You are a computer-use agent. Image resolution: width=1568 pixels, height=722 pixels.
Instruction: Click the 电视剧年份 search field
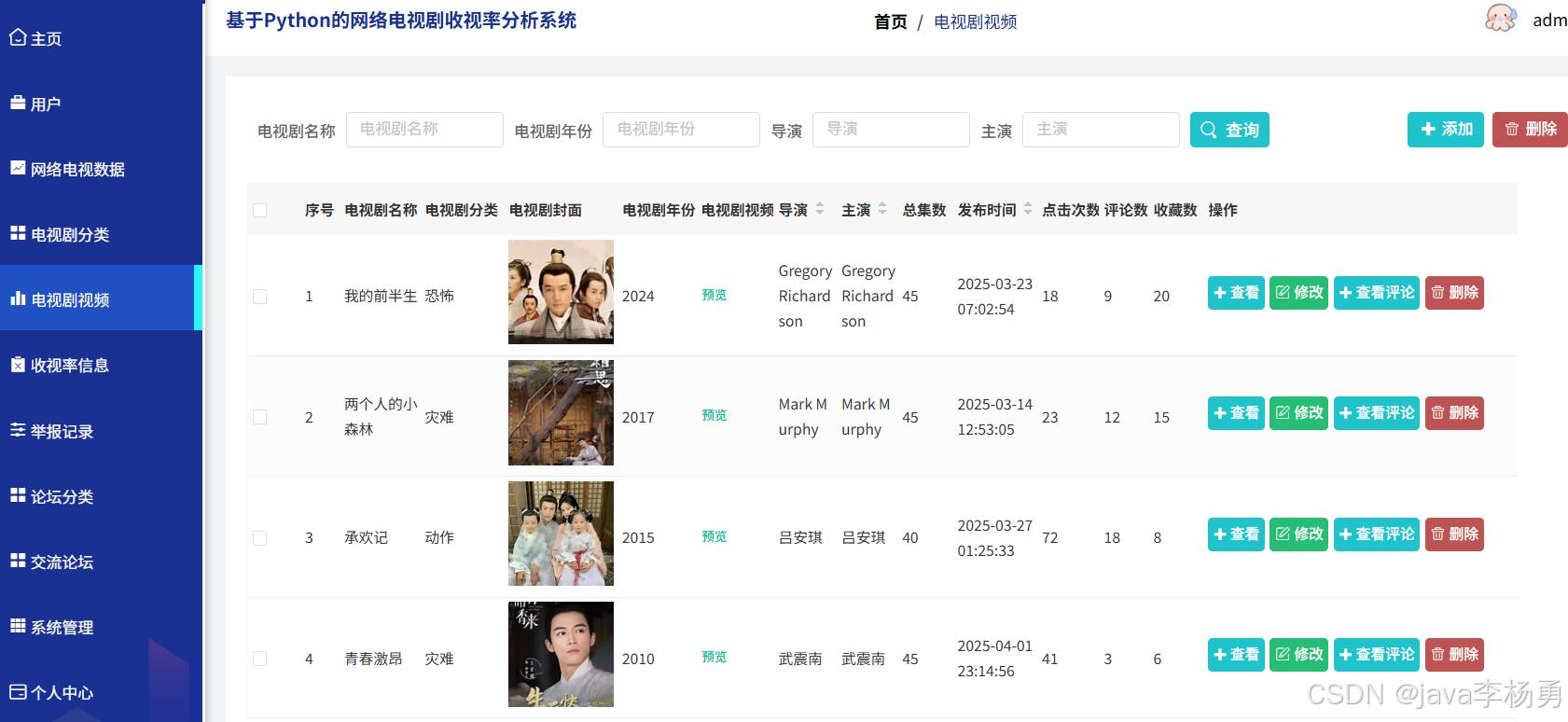click(681, 130)
